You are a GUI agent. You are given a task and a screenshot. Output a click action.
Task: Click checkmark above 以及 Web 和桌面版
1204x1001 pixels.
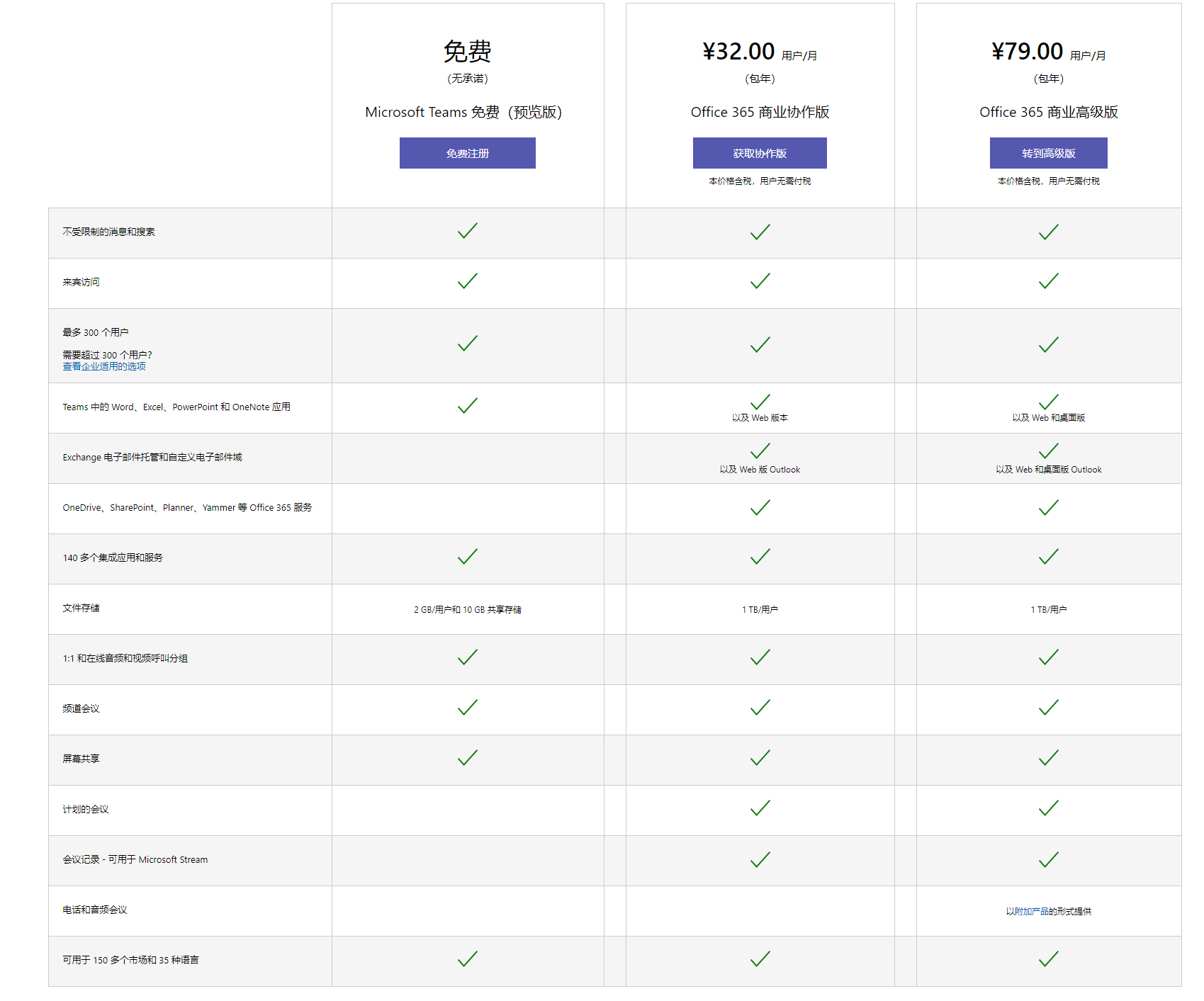(1048, 402)
